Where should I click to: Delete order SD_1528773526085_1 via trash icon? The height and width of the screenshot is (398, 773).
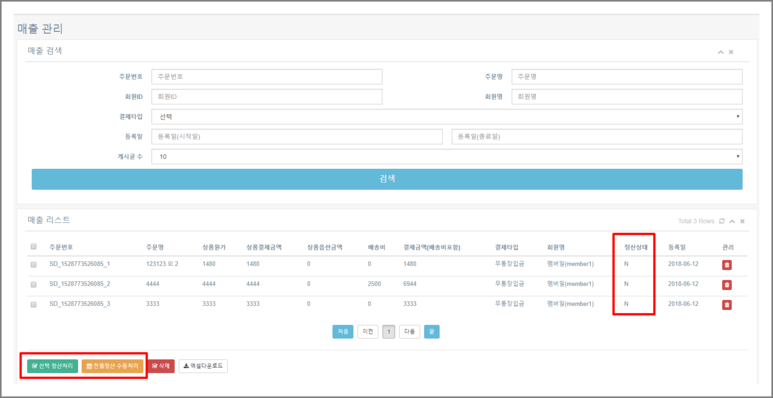click(727, 265)
